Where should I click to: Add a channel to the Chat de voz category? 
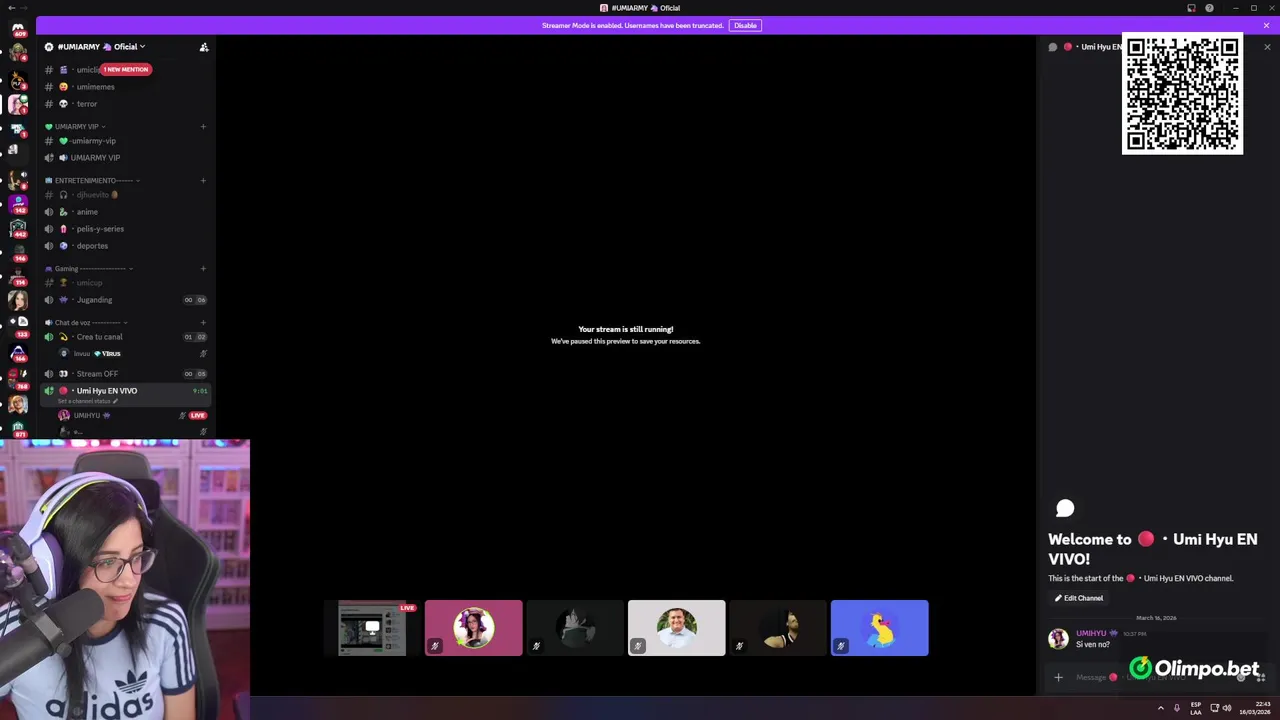point(203,323)
